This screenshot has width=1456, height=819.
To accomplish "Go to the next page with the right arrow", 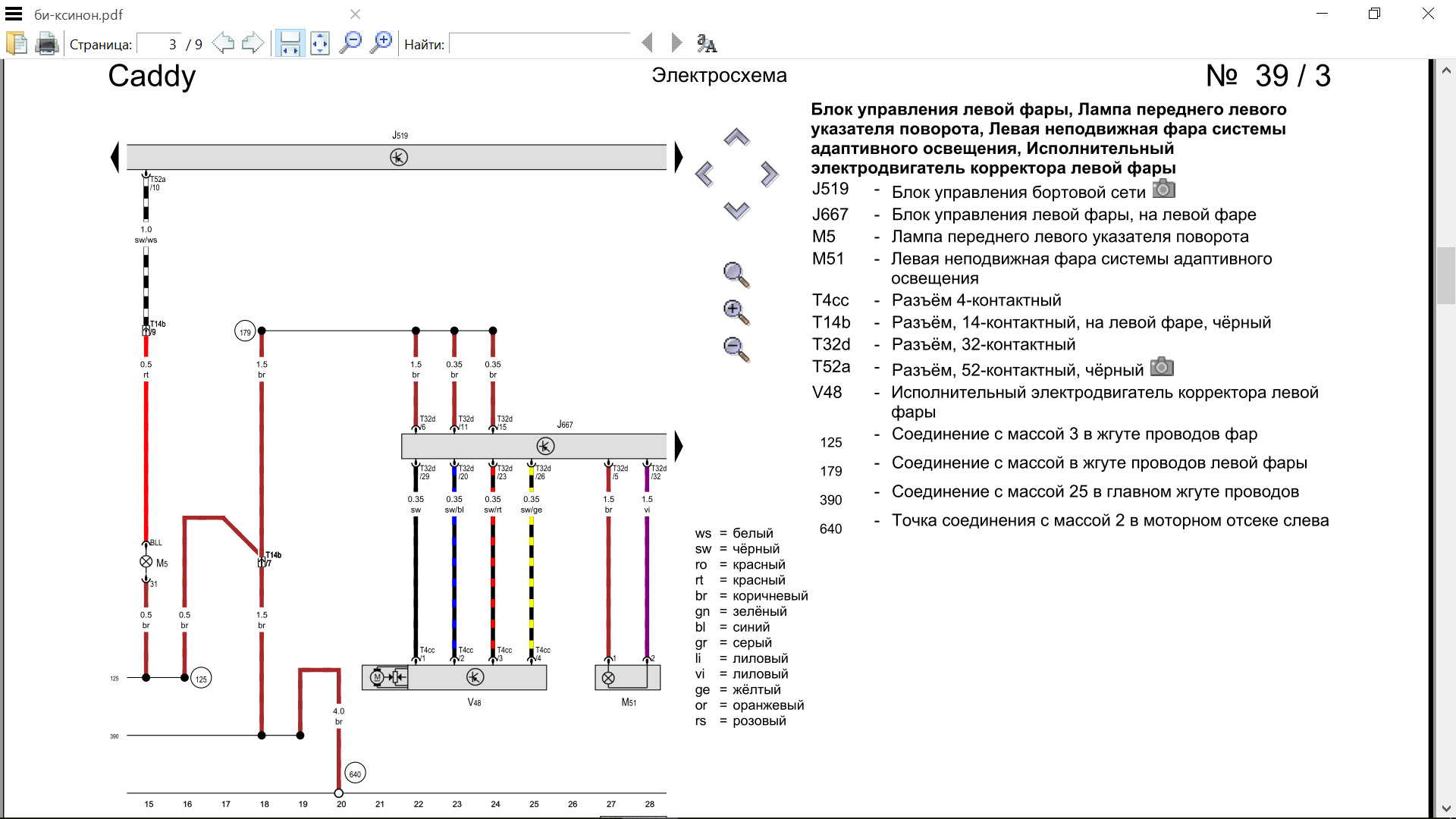I will coord(253,42).
